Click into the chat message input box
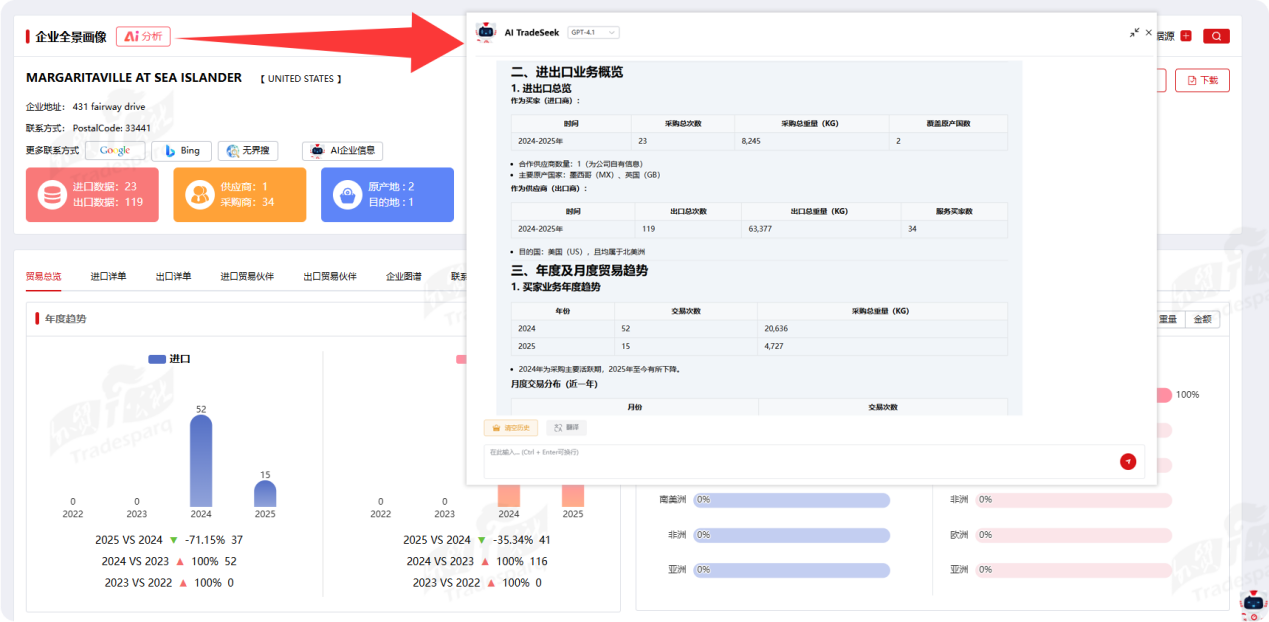 (800, 461)
